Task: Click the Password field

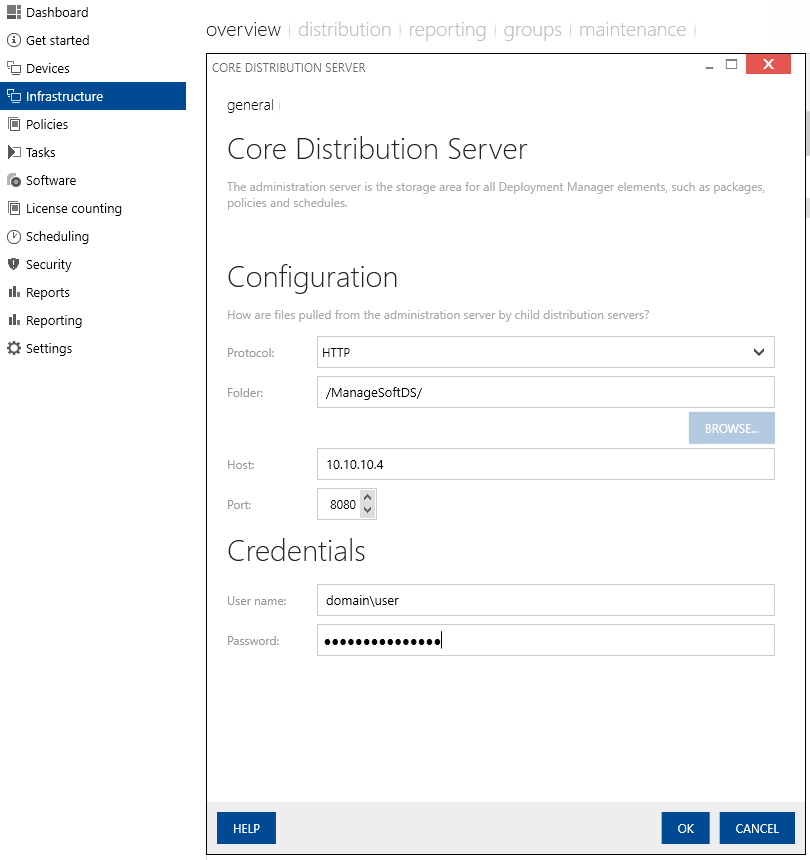Action: (546, 640)
